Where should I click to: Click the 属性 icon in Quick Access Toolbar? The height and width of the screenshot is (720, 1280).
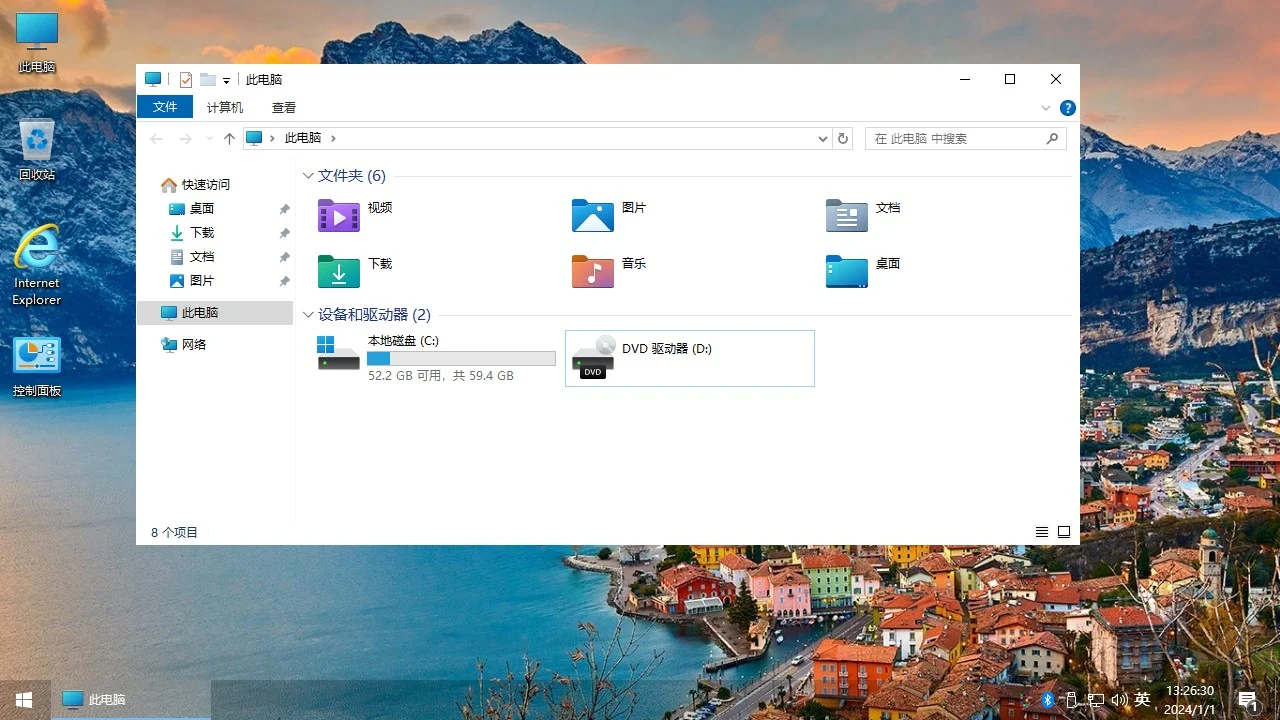(x=186, y=79)
